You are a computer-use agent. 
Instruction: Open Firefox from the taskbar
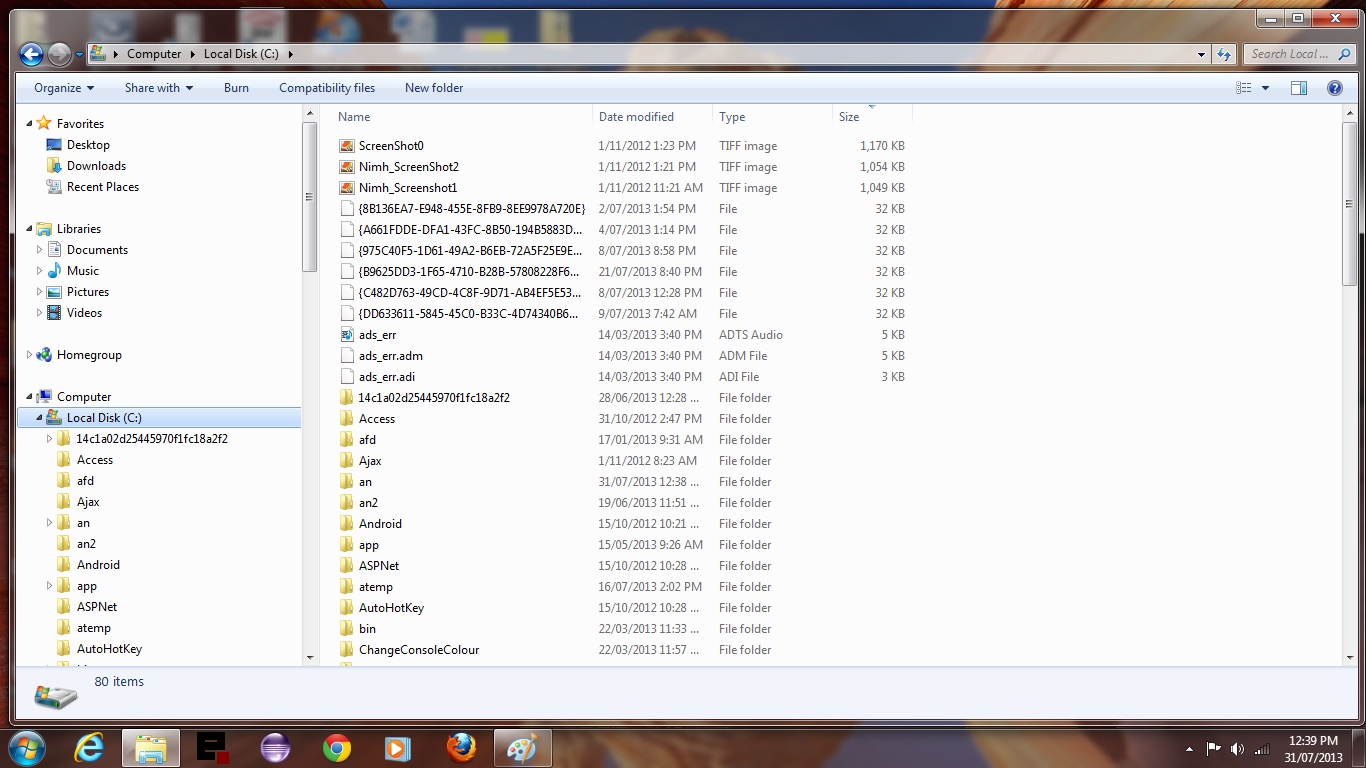(460, 747)
